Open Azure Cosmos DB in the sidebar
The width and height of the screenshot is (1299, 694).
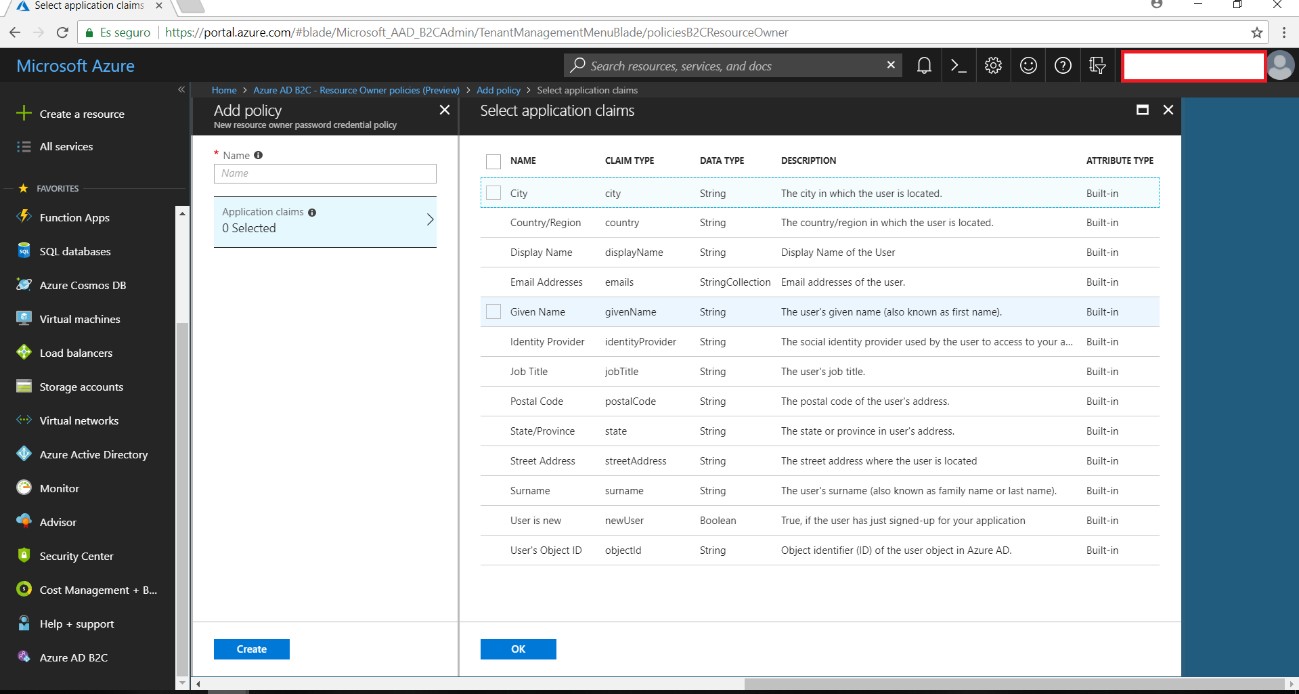tap(82, 285)
